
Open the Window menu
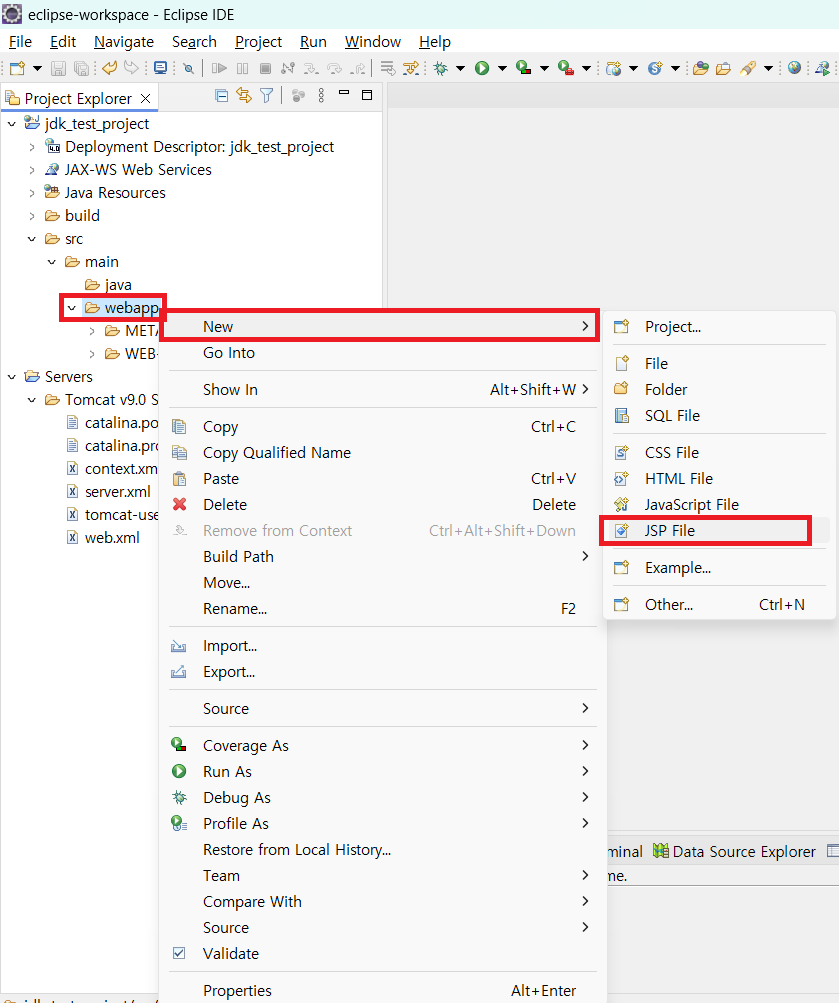point(373,42)
